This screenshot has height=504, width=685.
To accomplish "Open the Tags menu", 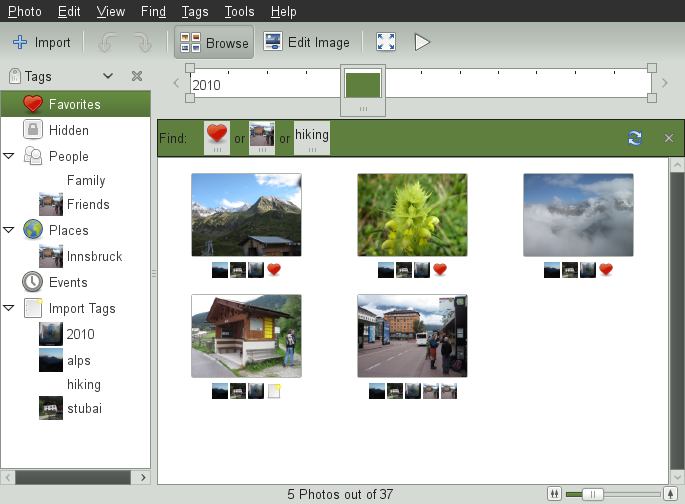I will point(195,12).
